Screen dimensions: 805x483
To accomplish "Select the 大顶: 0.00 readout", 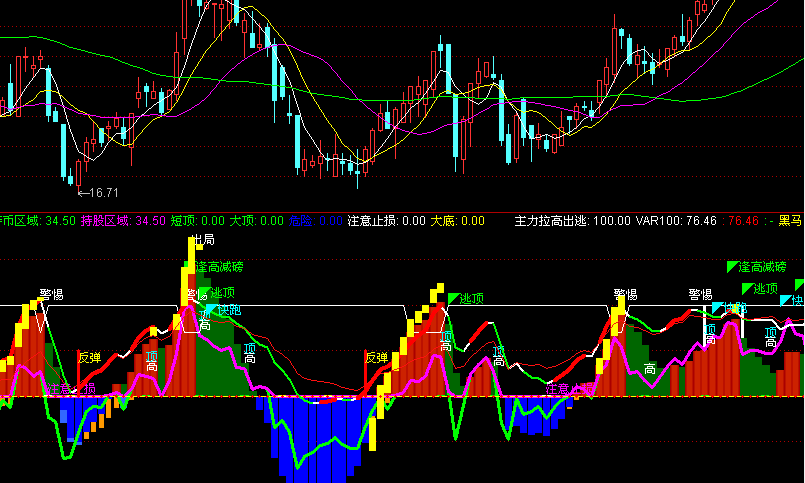I will pyautogui.click(x=257, y=221).
